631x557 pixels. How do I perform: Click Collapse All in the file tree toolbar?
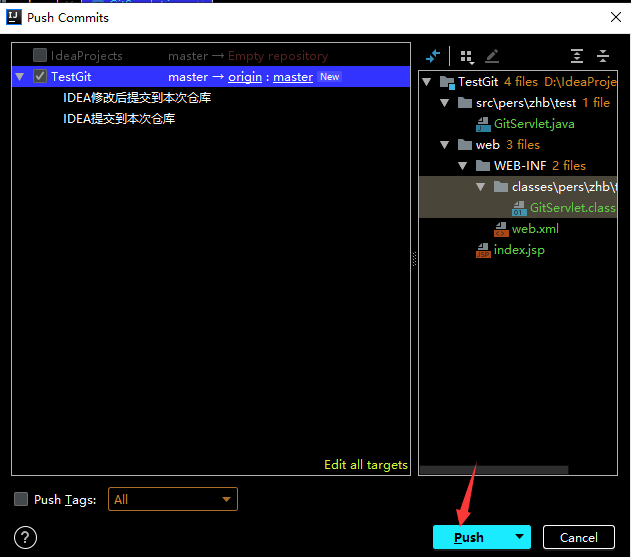(602, 56)
